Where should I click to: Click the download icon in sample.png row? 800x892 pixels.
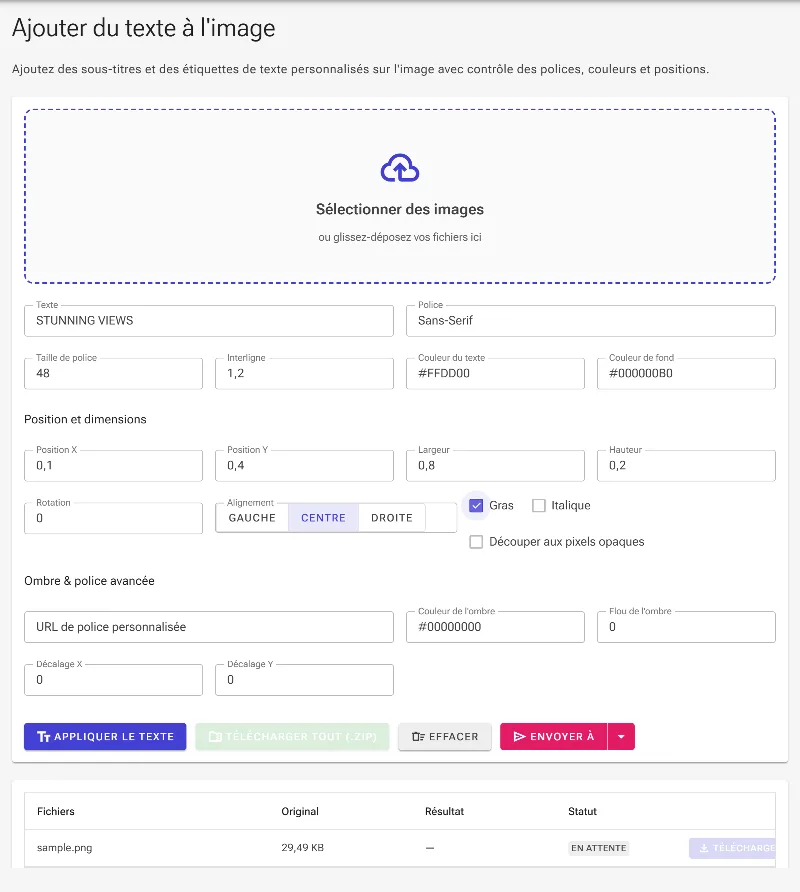coord(704,848)
